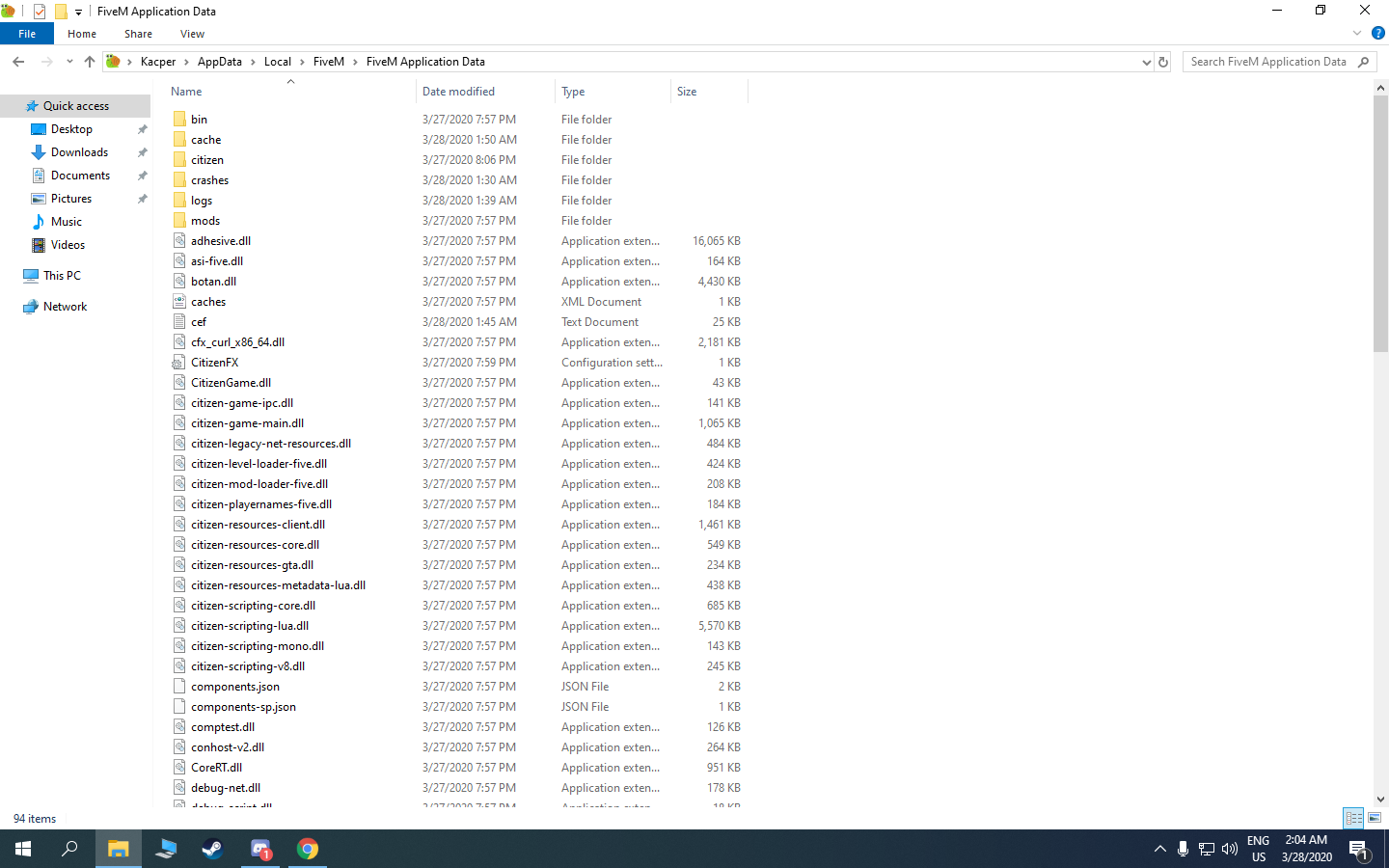Unpin Desktop from Quick access
The image size is (1389, 868).
point(143,129)
